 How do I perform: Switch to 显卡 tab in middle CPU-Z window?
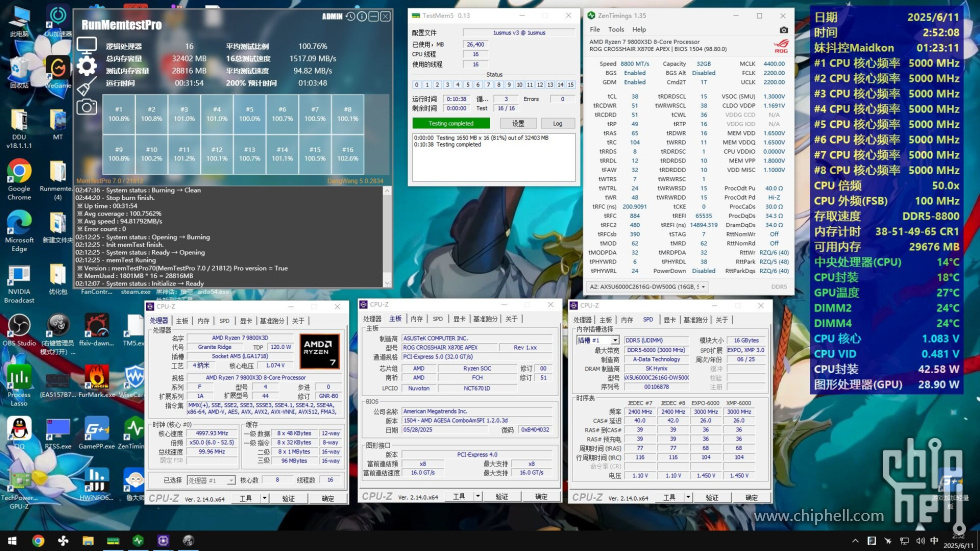click(459, 319)
